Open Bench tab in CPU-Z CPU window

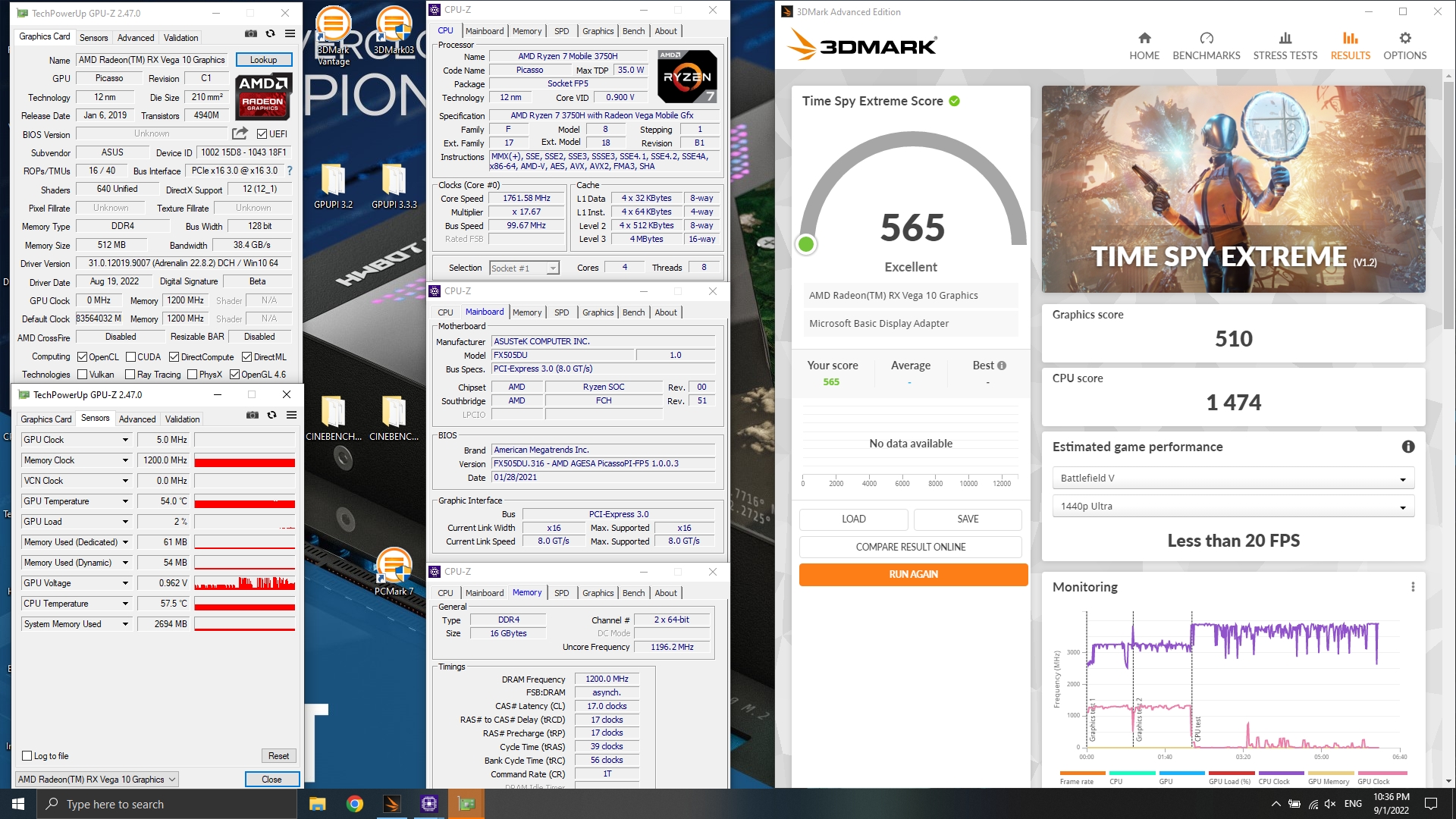point(633,31)
